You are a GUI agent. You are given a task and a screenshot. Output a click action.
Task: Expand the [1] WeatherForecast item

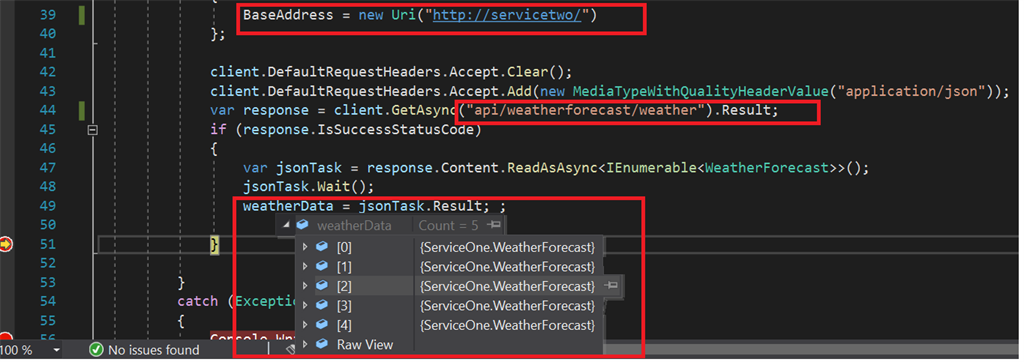(305, 267)
